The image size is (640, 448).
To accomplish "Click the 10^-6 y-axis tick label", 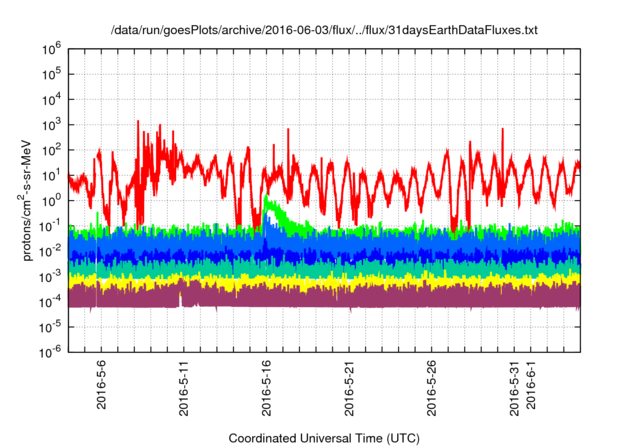I will pyautogui.click(x=50, y=352).
